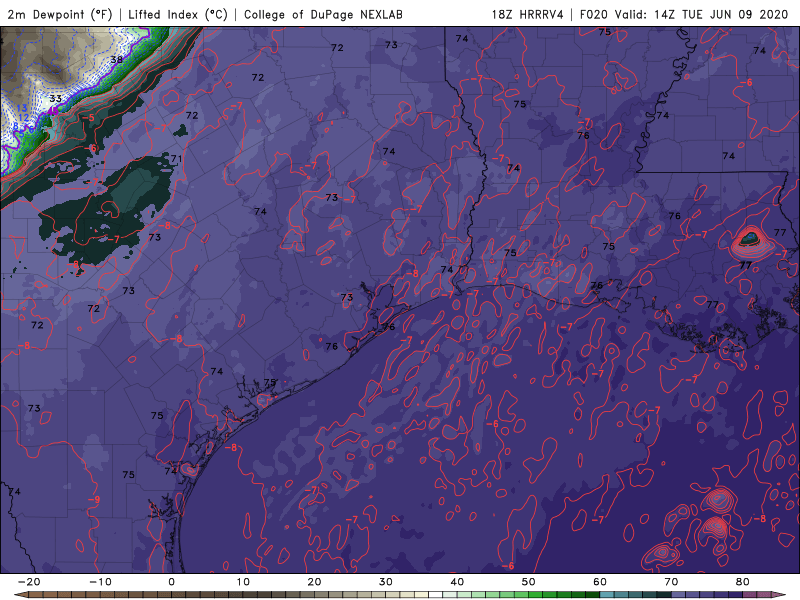This screenshot has height=600, width=800.
Task: Click the "18Z HRRRV4" model run label
Action: pyautogui.click(x=528, y=14)
